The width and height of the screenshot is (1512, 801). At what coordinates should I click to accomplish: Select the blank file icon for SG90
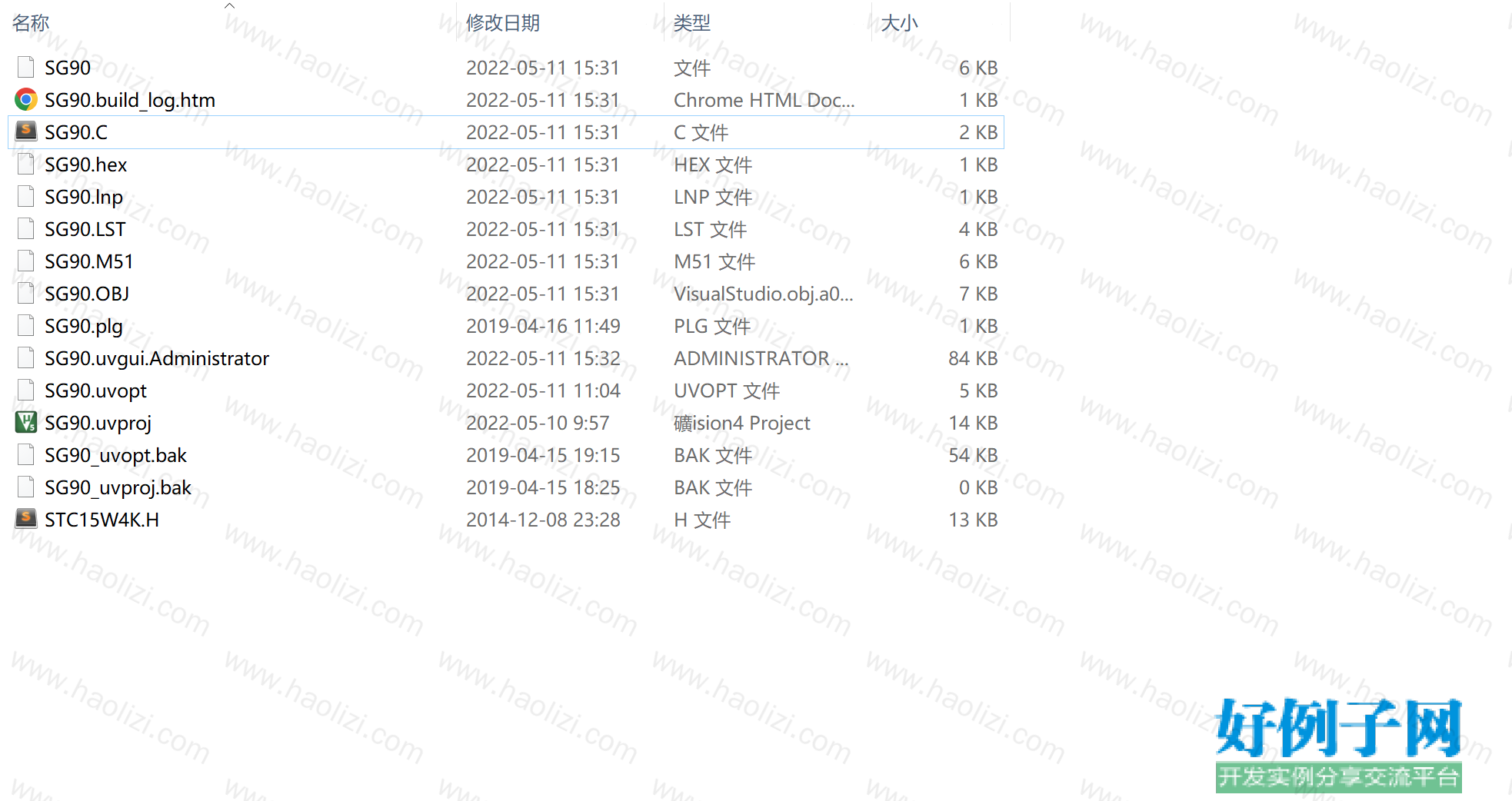[x=25, y=68]
